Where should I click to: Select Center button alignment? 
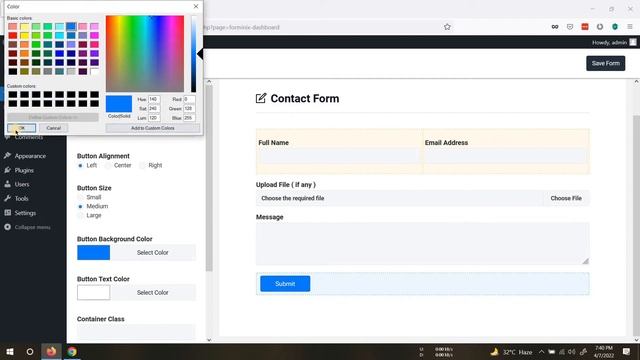pos(108,166)
